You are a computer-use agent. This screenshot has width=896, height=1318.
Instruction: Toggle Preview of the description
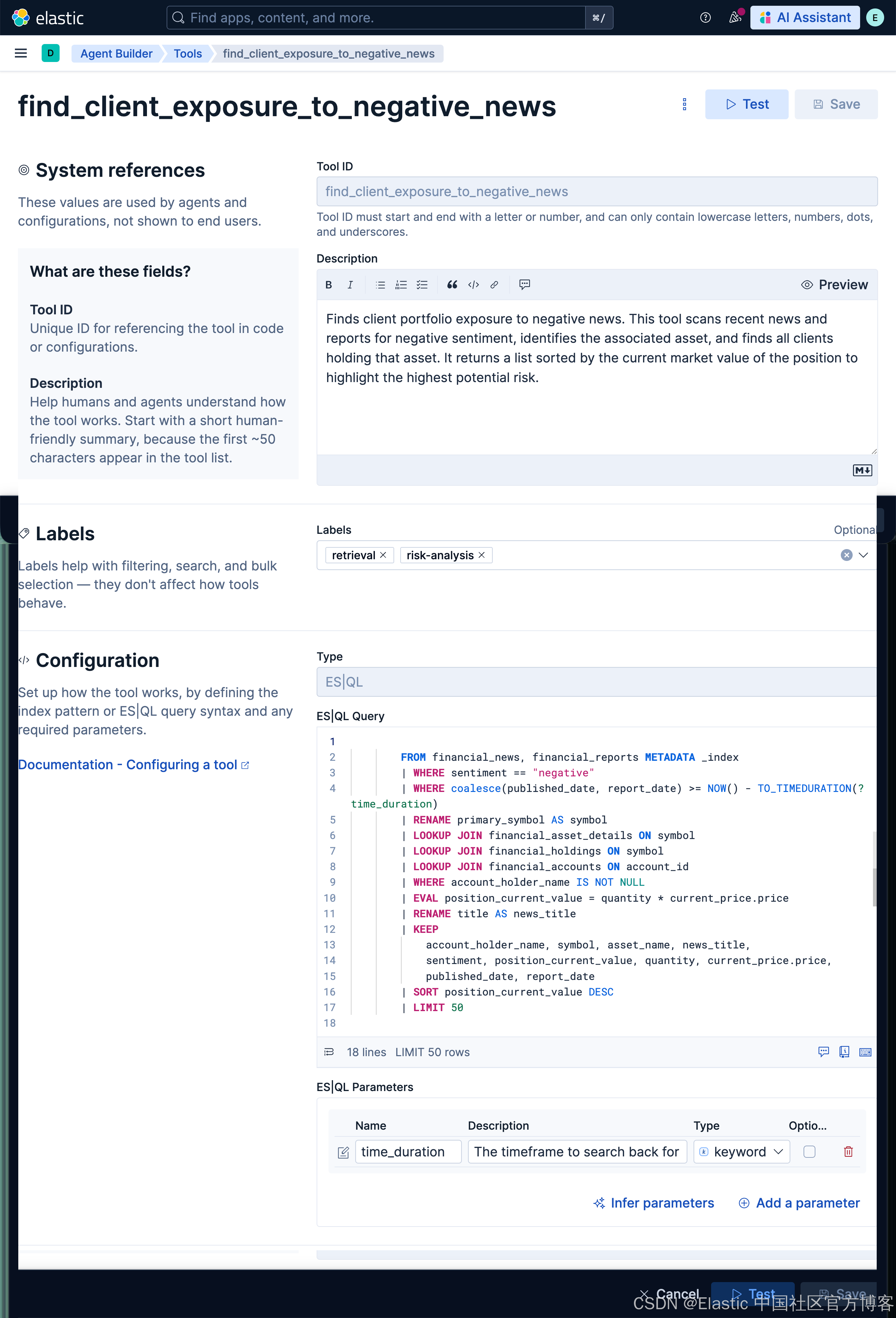pyautogui.click(x=834, y=285)
